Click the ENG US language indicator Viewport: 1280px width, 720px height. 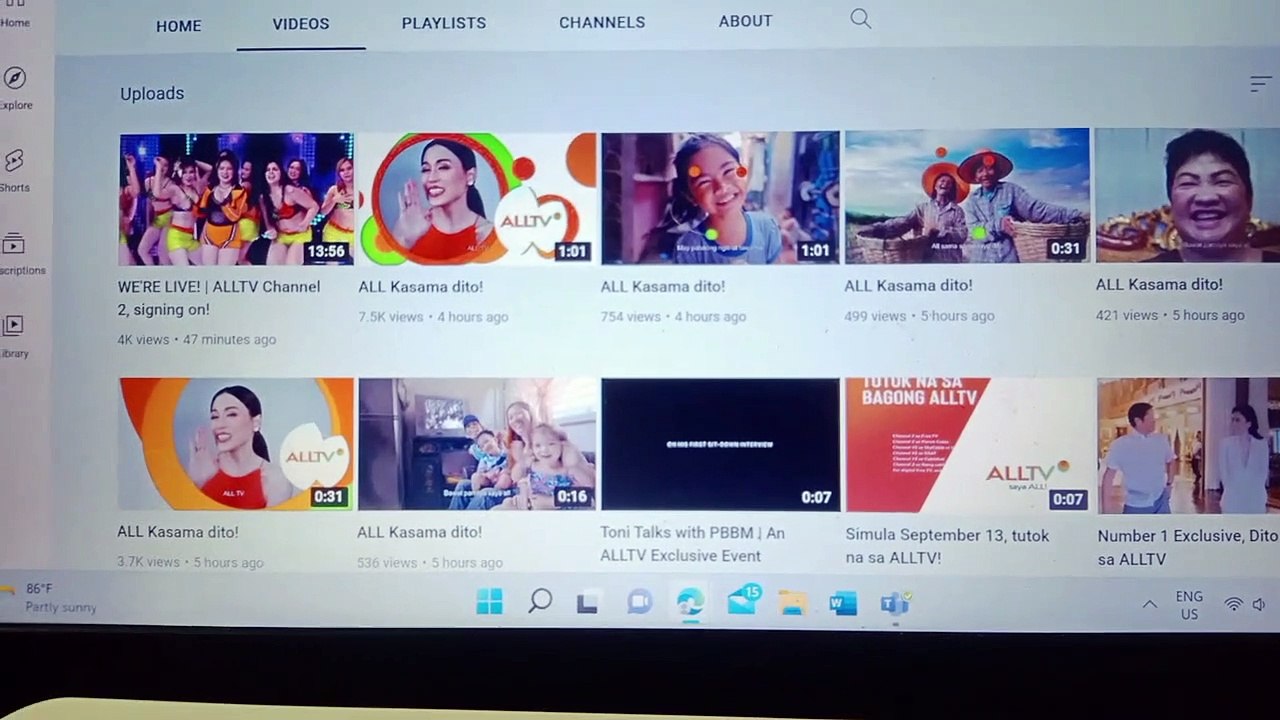pyautogui.click(x=1189, y=605)
